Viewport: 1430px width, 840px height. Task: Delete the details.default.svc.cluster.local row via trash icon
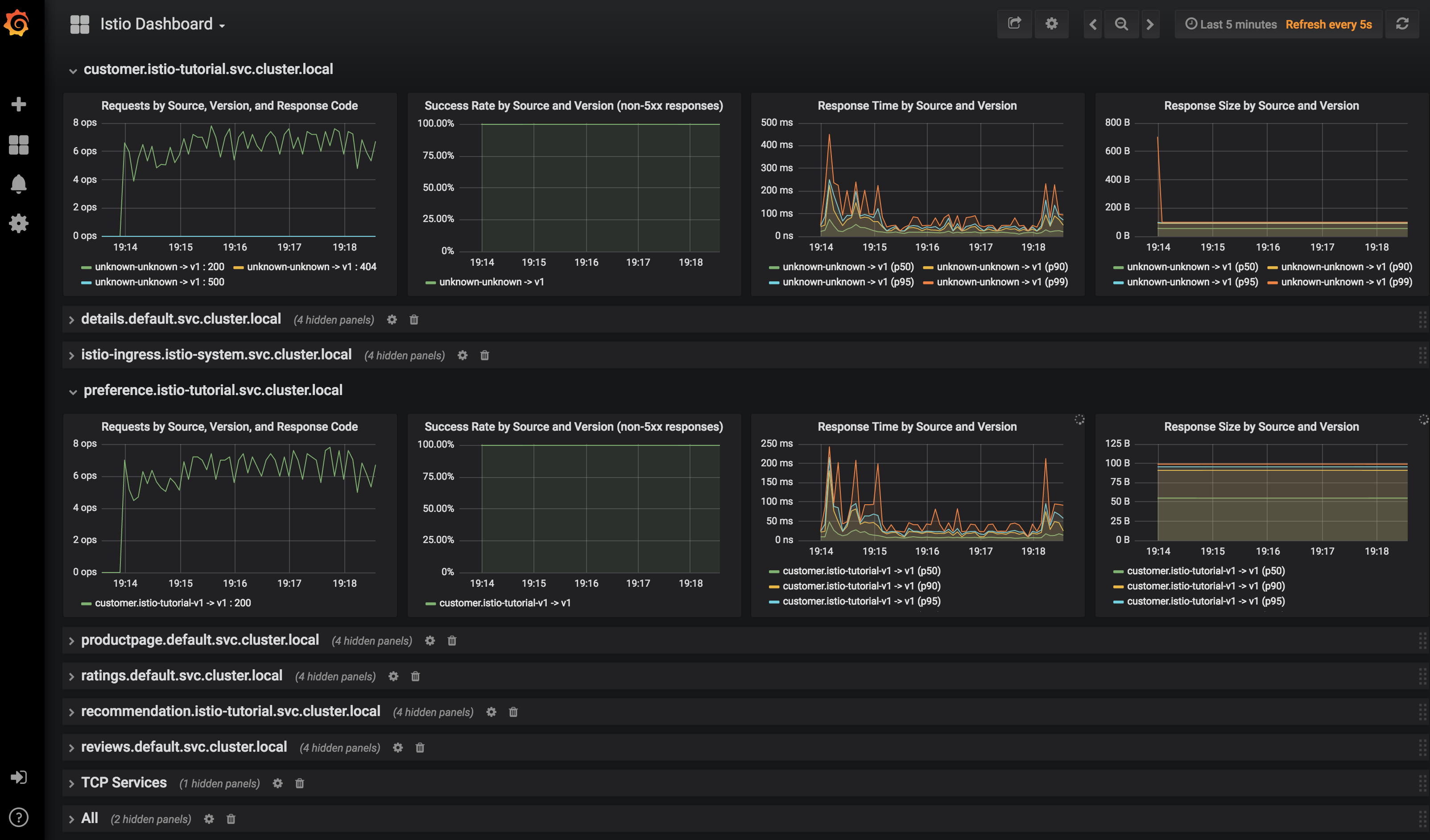click(x=413, y=320)
